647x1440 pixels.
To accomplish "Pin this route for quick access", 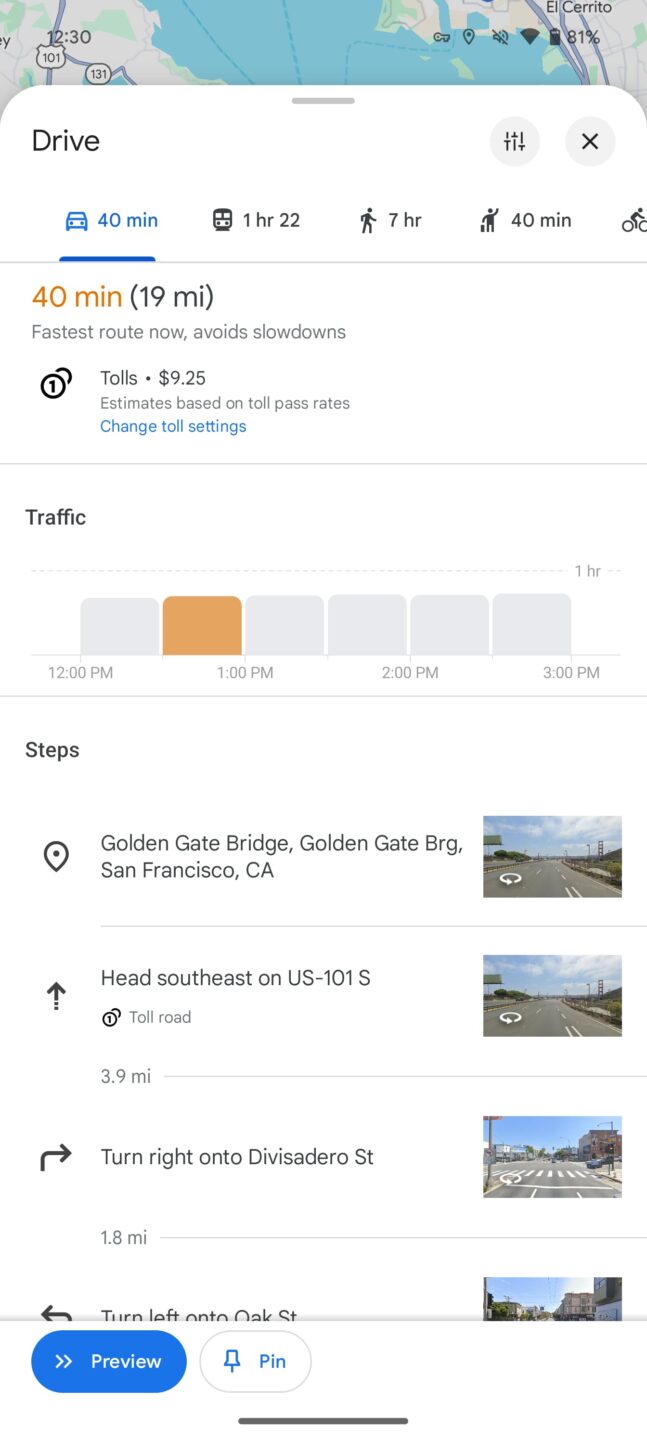I will point(255,1361).
